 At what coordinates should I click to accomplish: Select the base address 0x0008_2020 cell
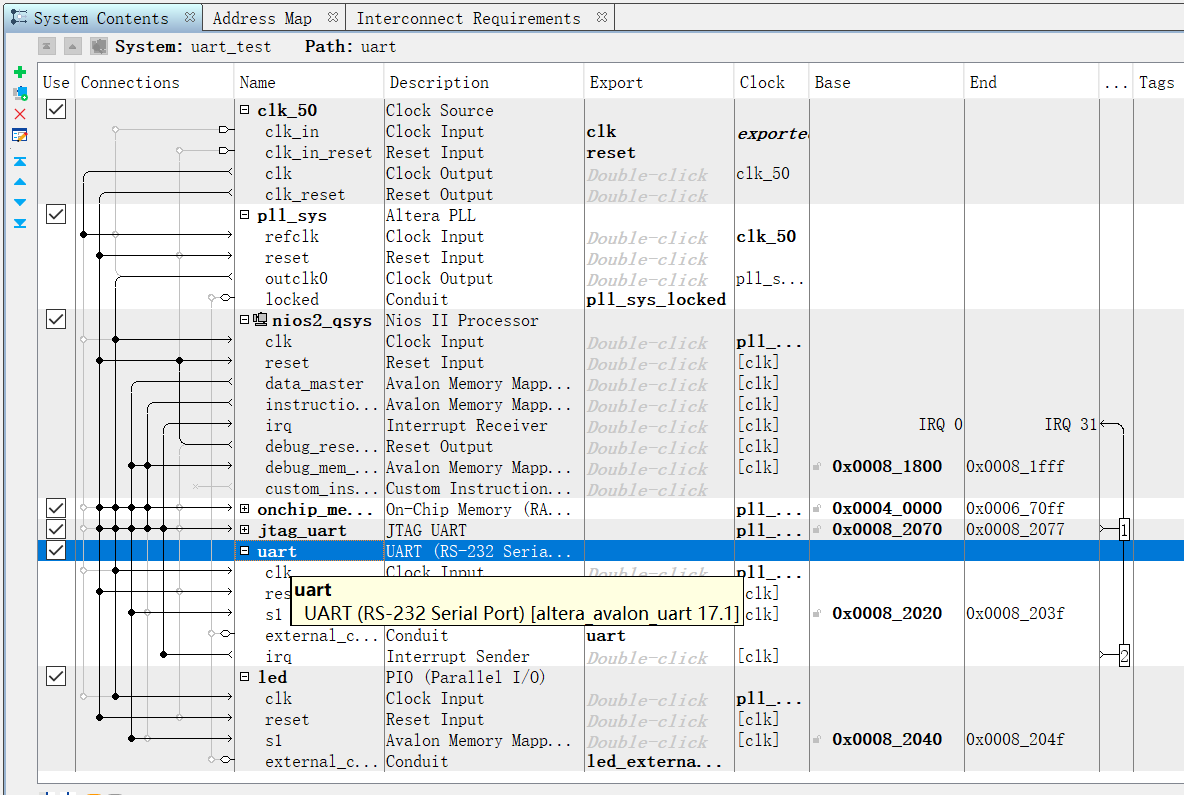(887, 613)
